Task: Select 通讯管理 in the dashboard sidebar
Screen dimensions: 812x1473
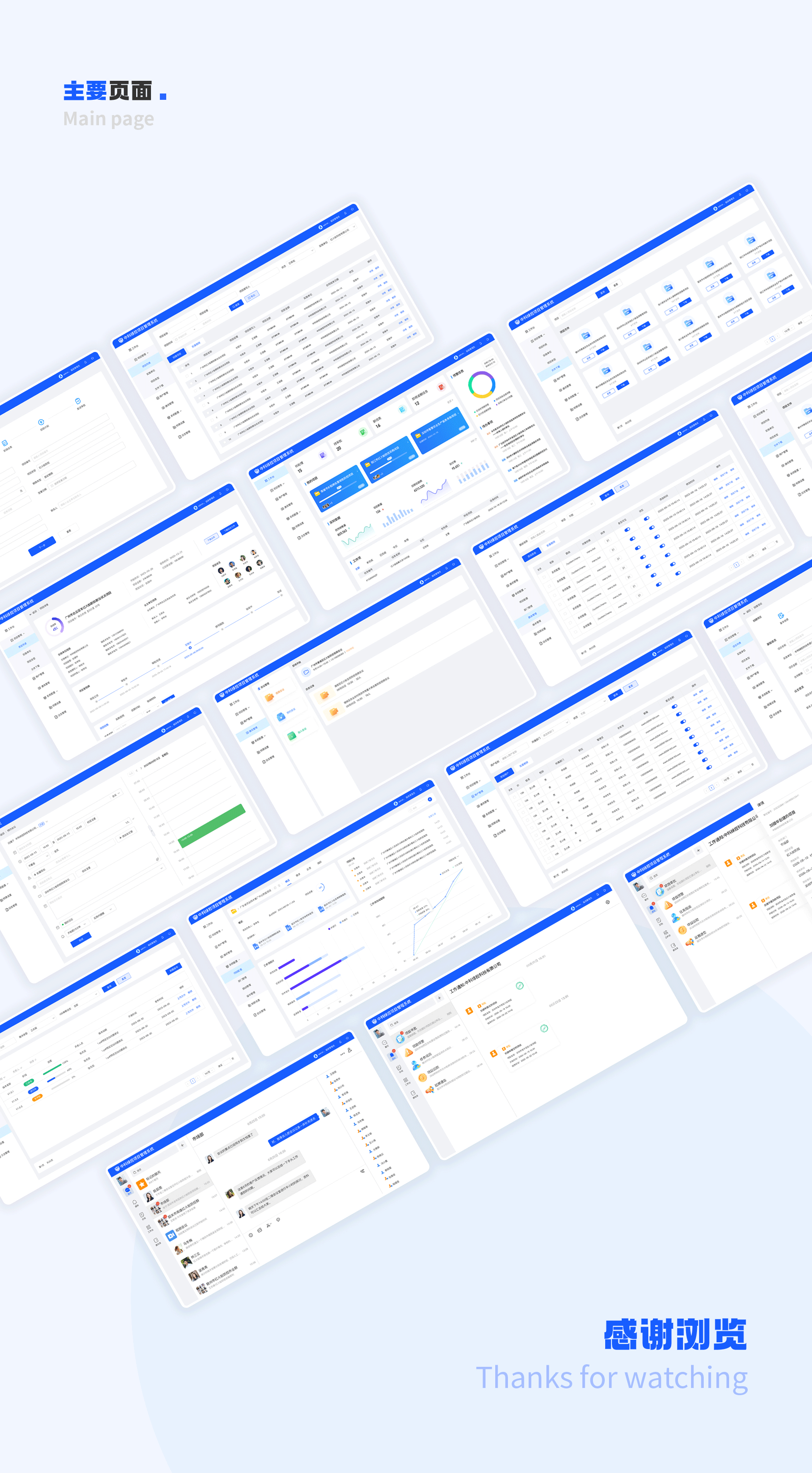Action: pyautogui.click(x=287, y=507)
